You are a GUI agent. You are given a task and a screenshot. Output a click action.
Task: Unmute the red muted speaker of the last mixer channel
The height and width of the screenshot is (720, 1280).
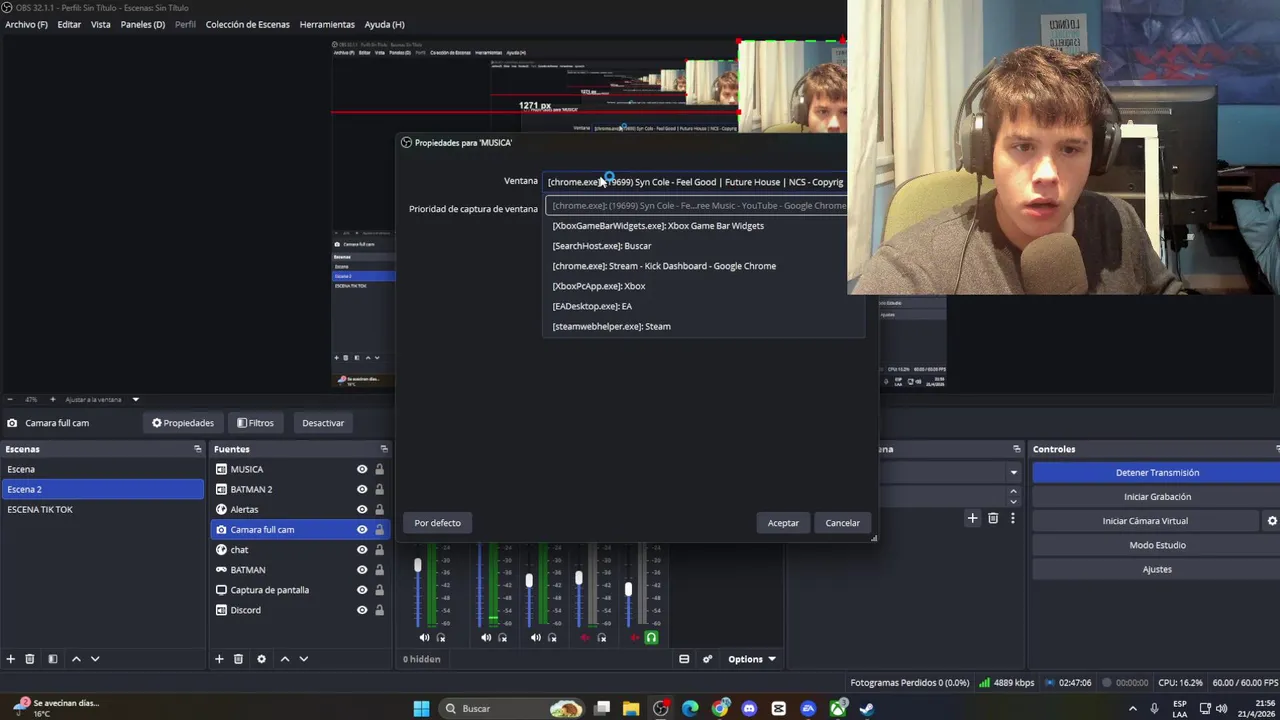[x=634, y=638]
